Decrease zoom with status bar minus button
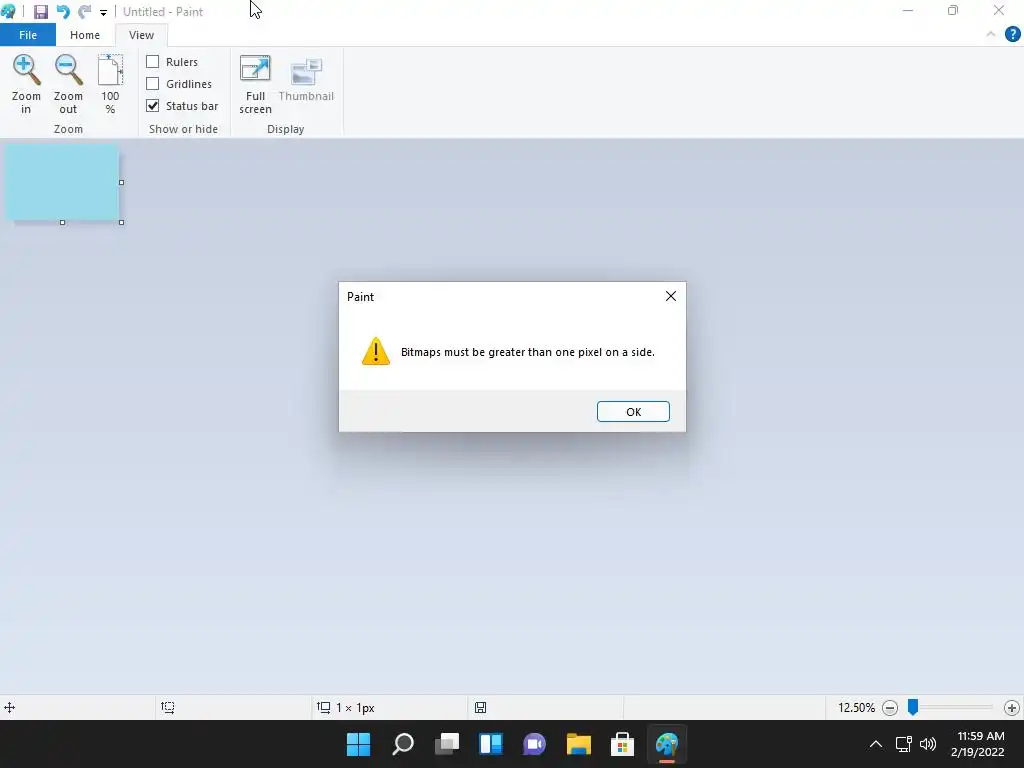Image resolution: width=1024 pixels, height=768 pixels. coord(889,707)
